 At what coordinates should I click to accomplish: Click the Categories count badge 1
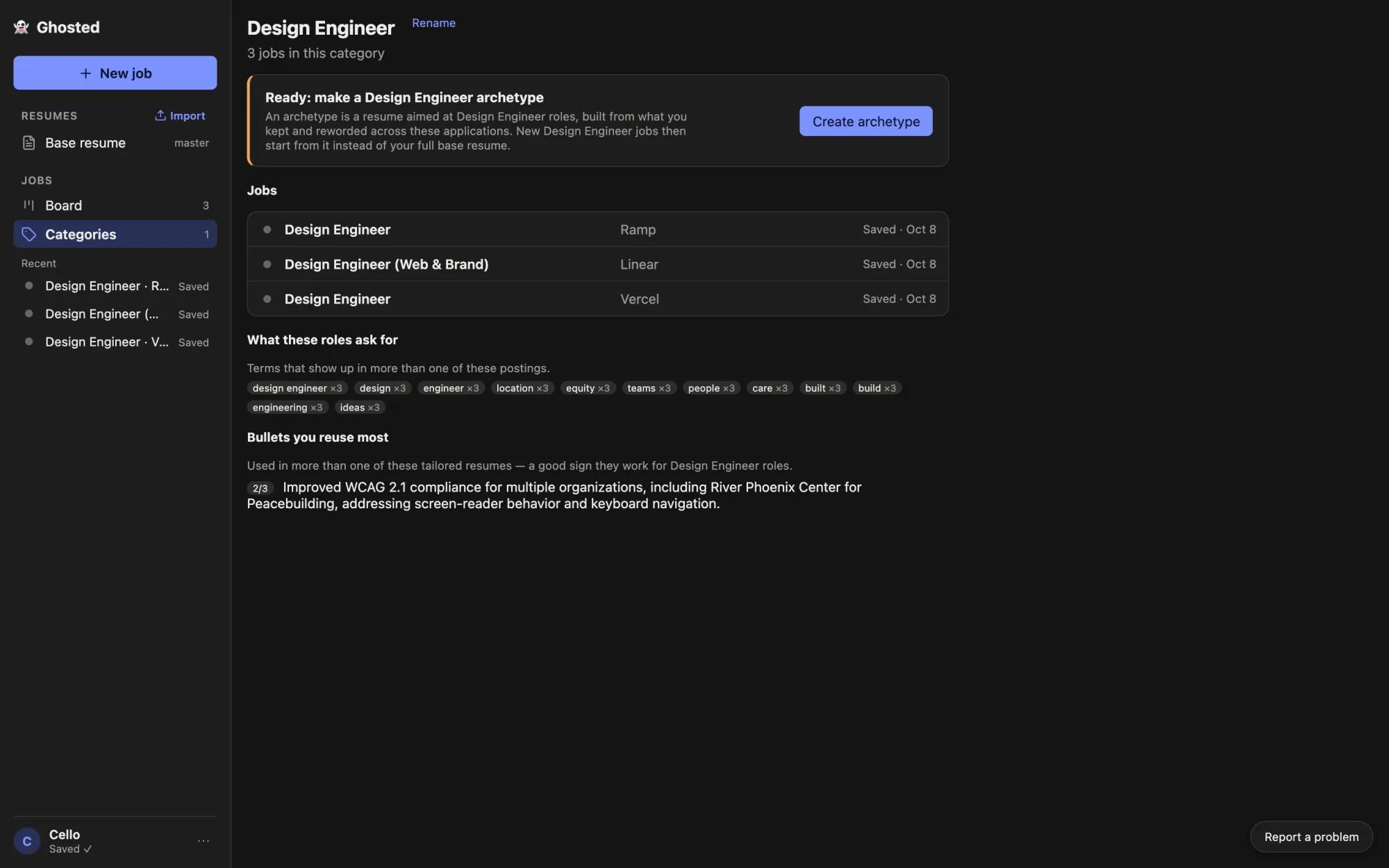(206, 235)
